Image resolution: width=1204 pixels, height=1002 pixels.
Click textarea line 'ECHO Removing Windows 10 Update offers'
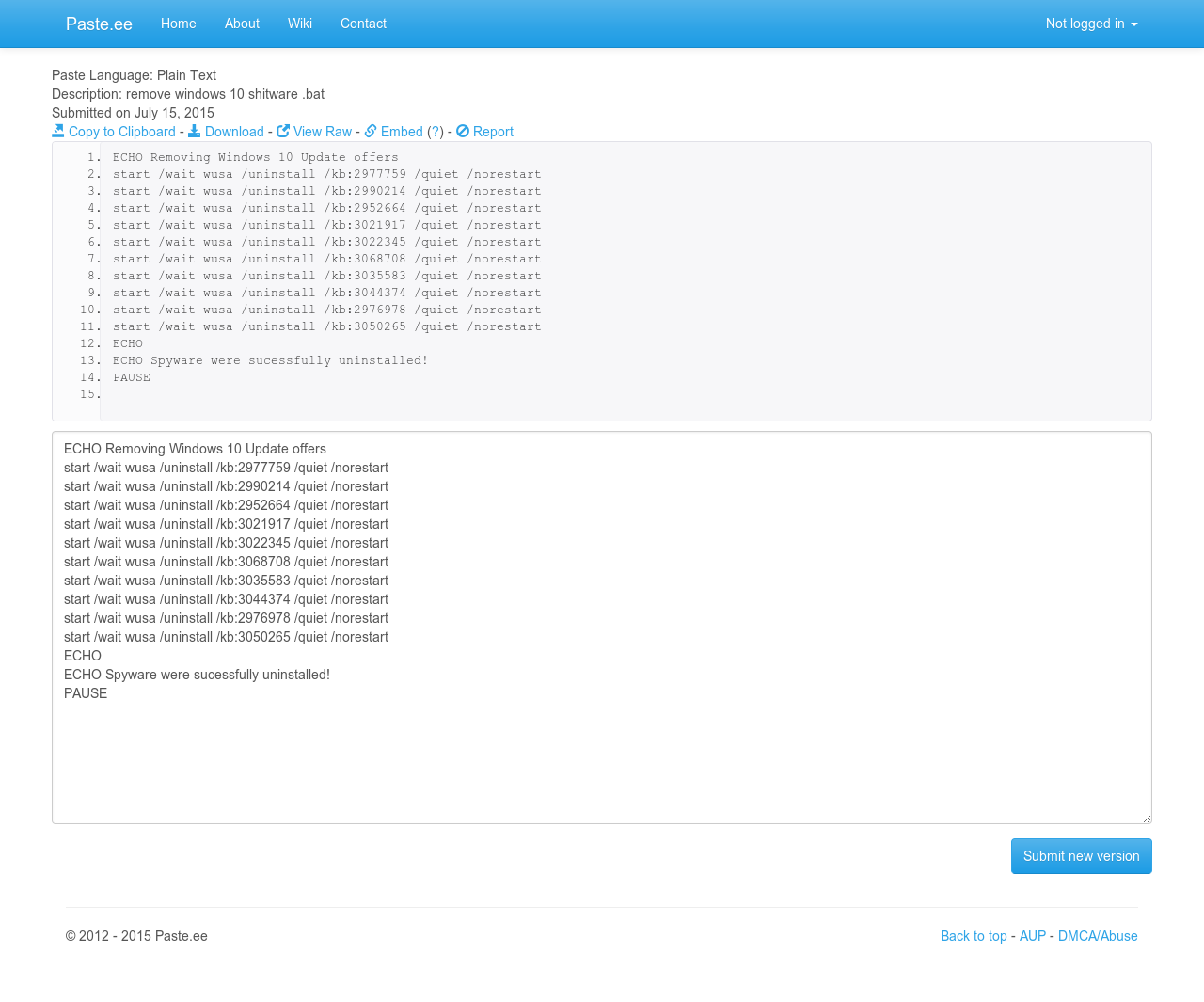(x=195, y=449)
